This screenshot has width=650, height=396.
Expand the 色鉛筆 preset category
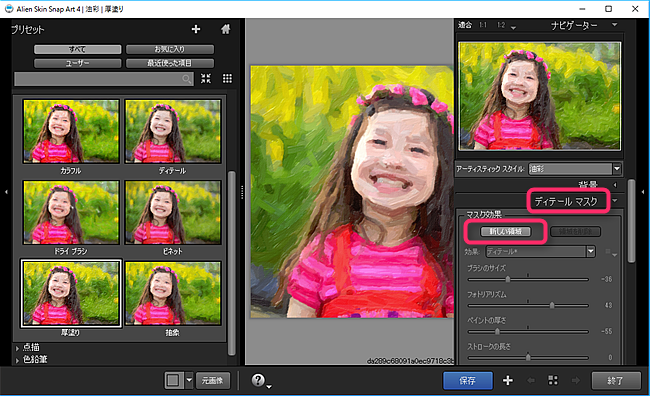[17, 361]
